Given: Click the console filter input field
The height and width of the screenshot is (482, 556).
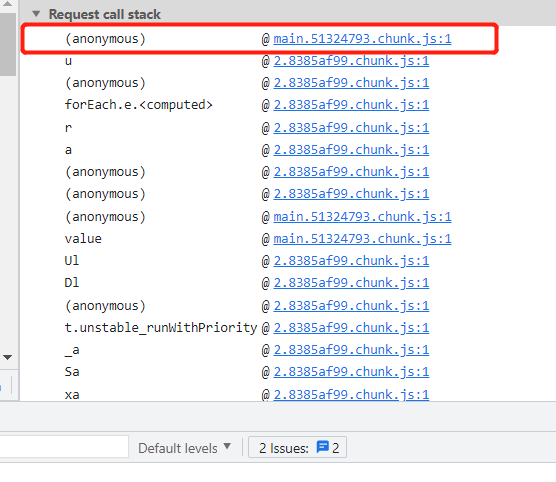Looking at the screenshot, I should [x=64, y=447].
